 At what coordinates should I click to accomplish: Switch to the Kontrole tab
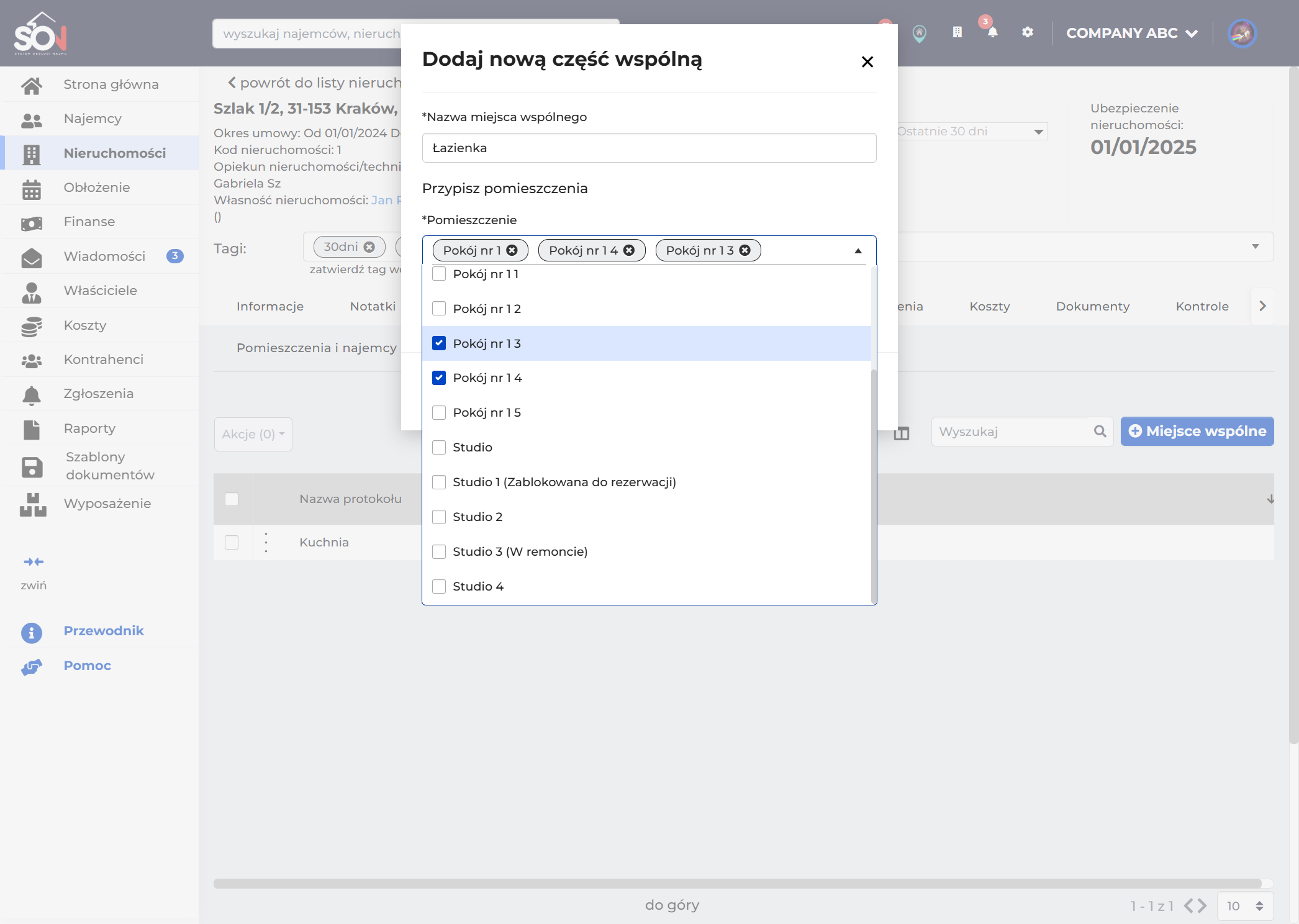[1202, 306]
